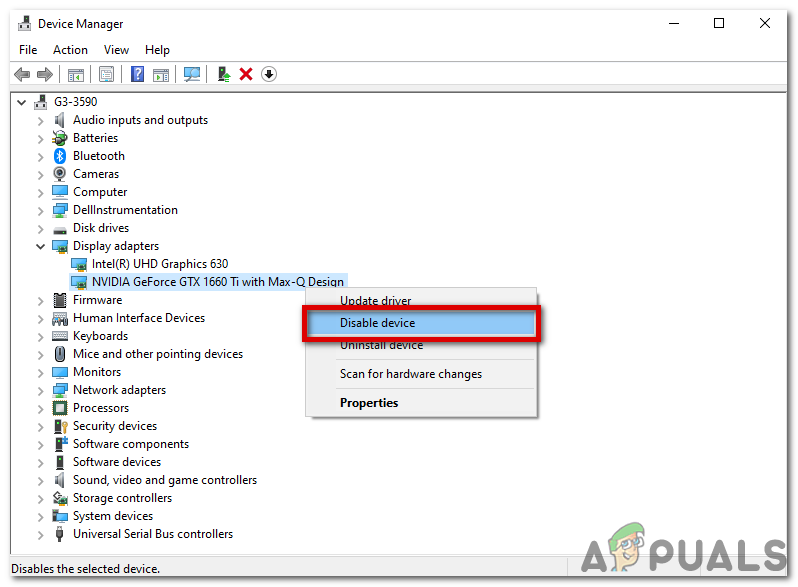Click the Properties sheet toolbar icon
798x587 pixels.
[x=106, y=74]
